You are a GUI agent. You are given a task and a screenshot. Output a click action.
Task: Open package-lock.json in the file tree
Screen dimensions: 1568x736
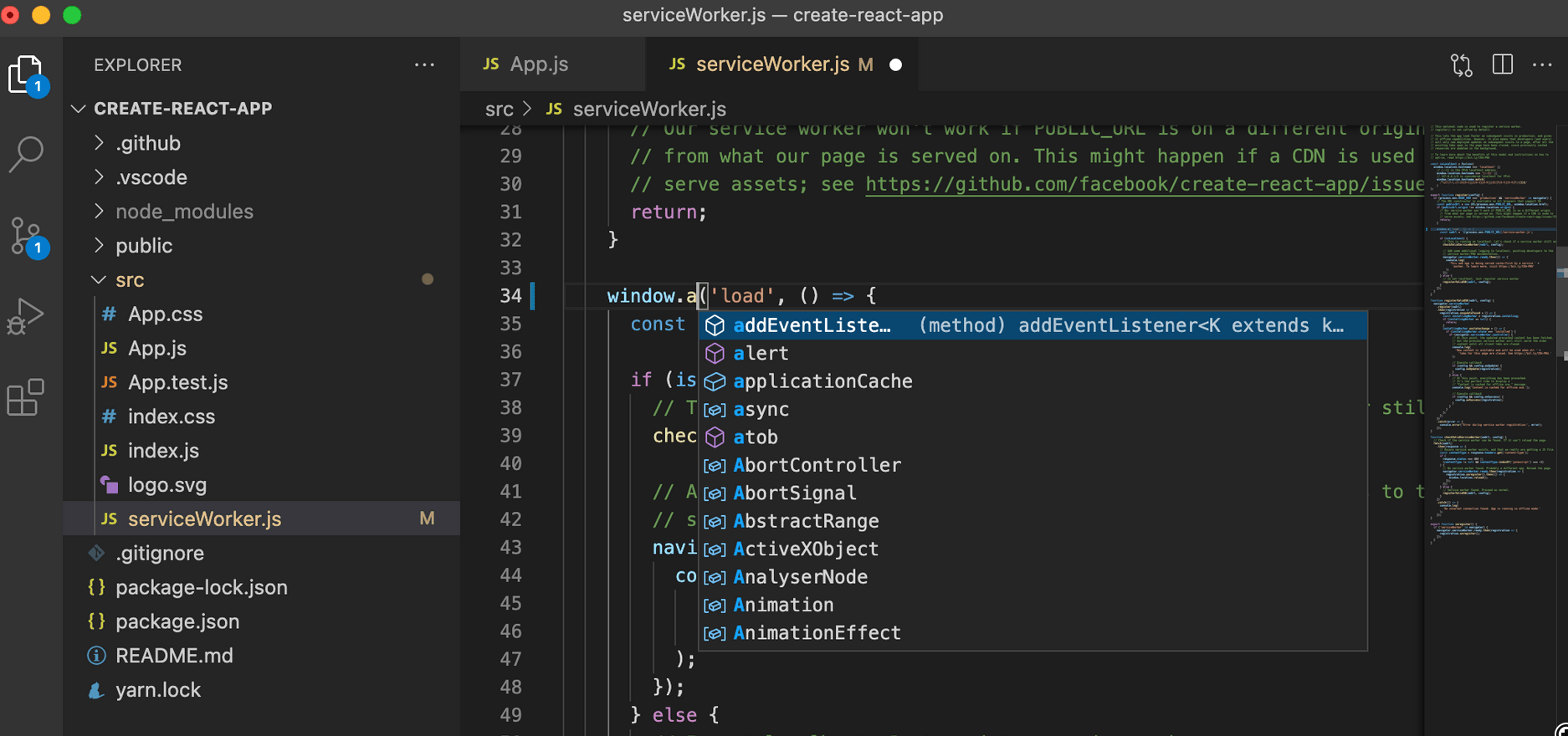click(x=262, y=587)
